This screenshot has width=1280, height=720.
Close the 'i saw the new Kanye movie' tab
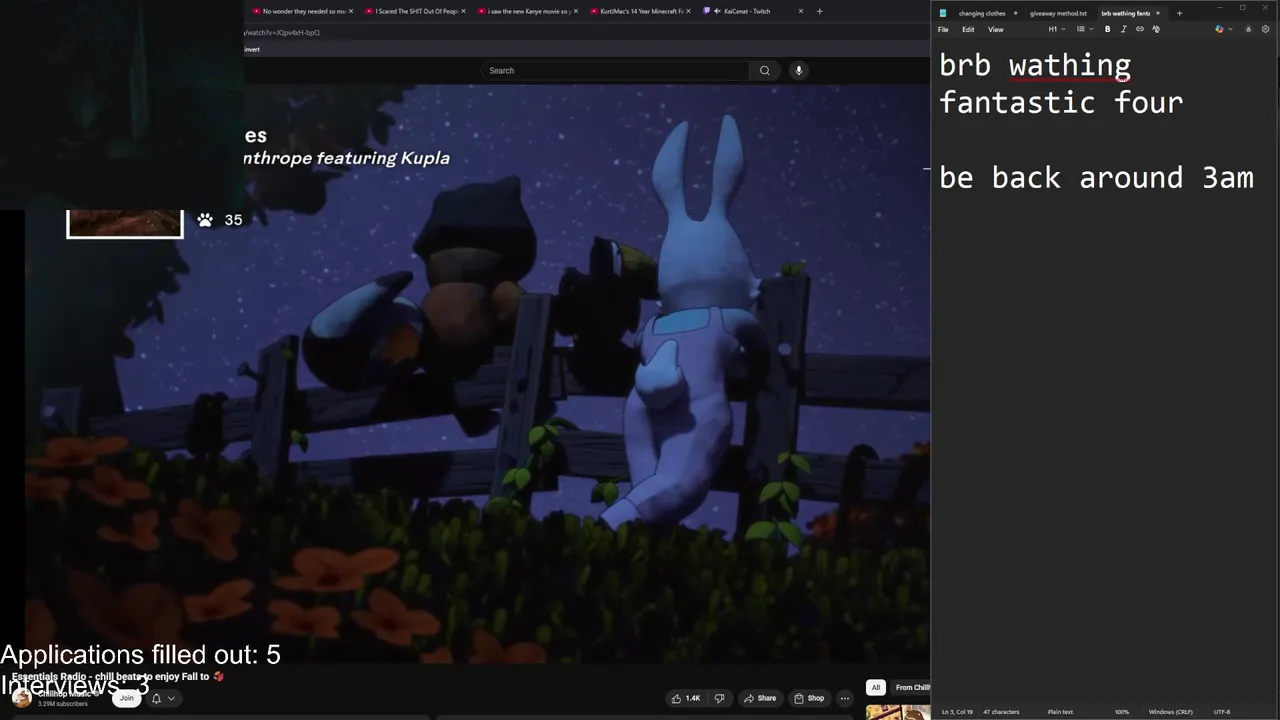575,11
